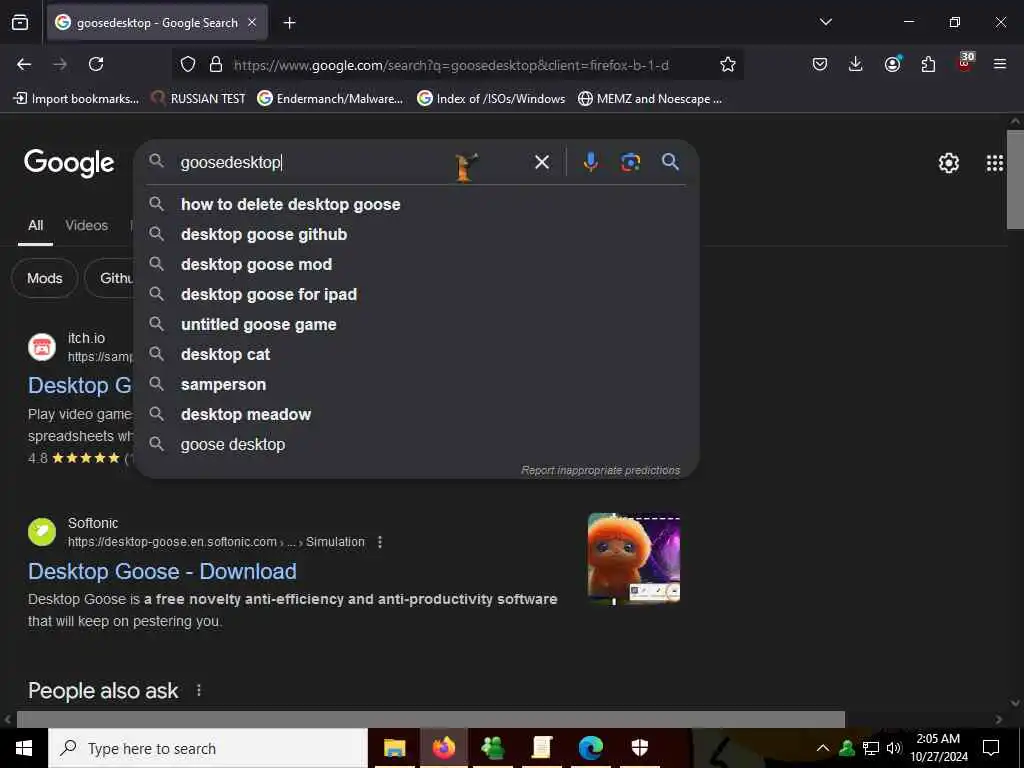Click the taskbar Type here to search box
The height and width of the screenshot is (768, 1024).
208,748
